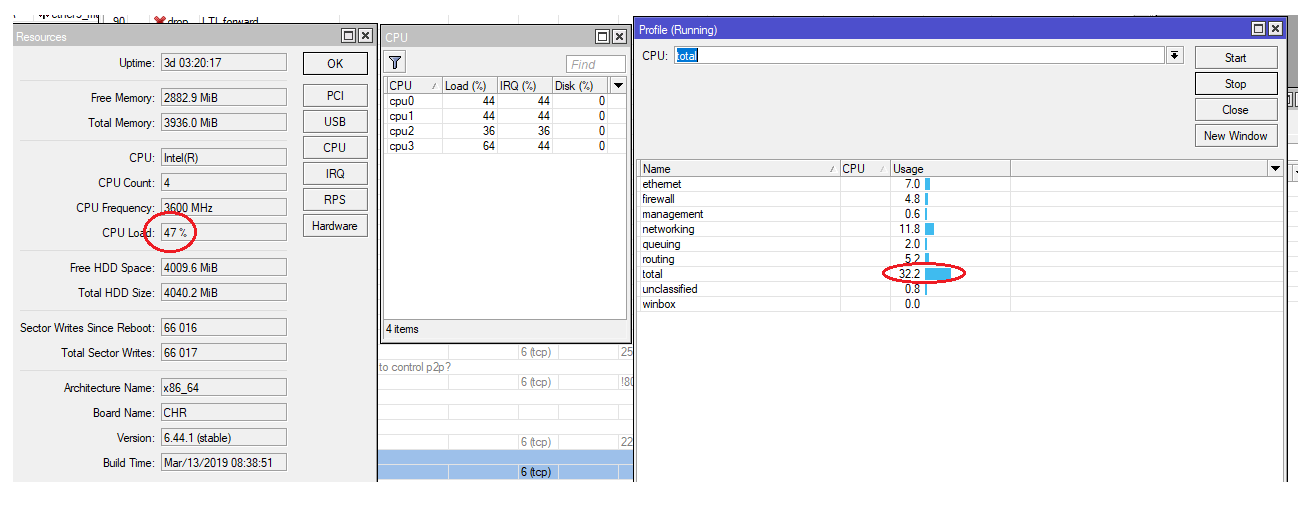Select the cpu1 row

click(506, 116)
